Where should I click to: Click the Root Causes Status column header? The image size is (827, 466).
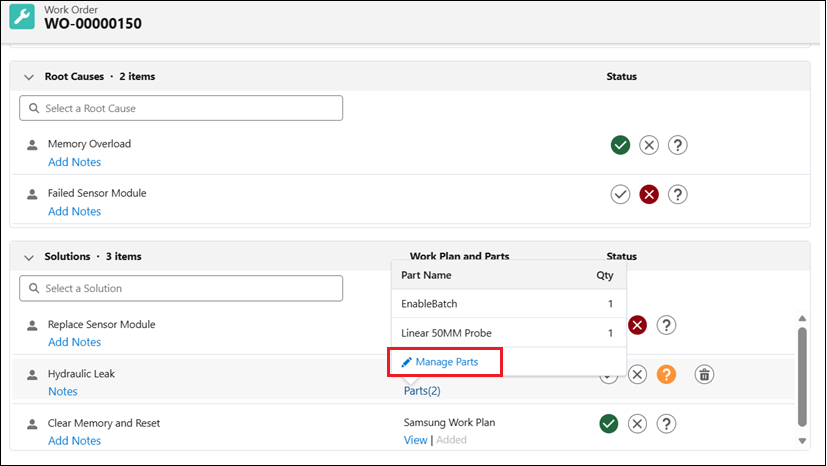621,76
